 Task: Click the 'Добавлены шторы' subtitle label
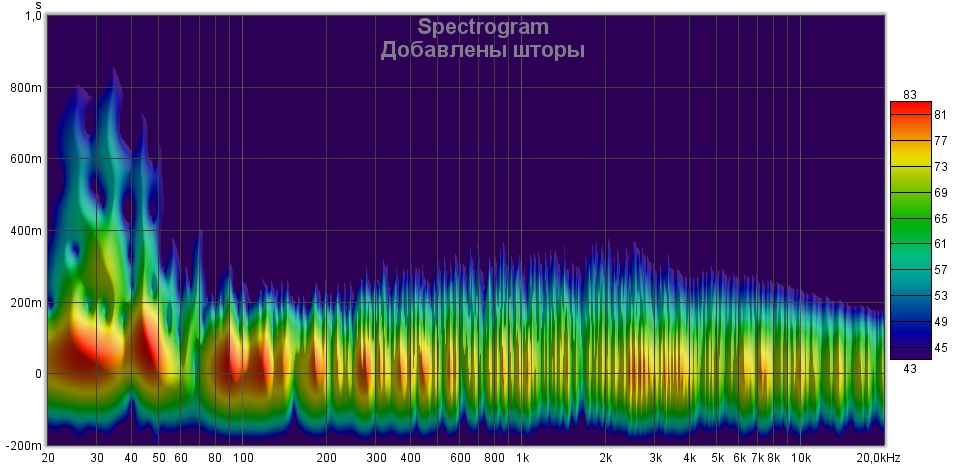483,50
